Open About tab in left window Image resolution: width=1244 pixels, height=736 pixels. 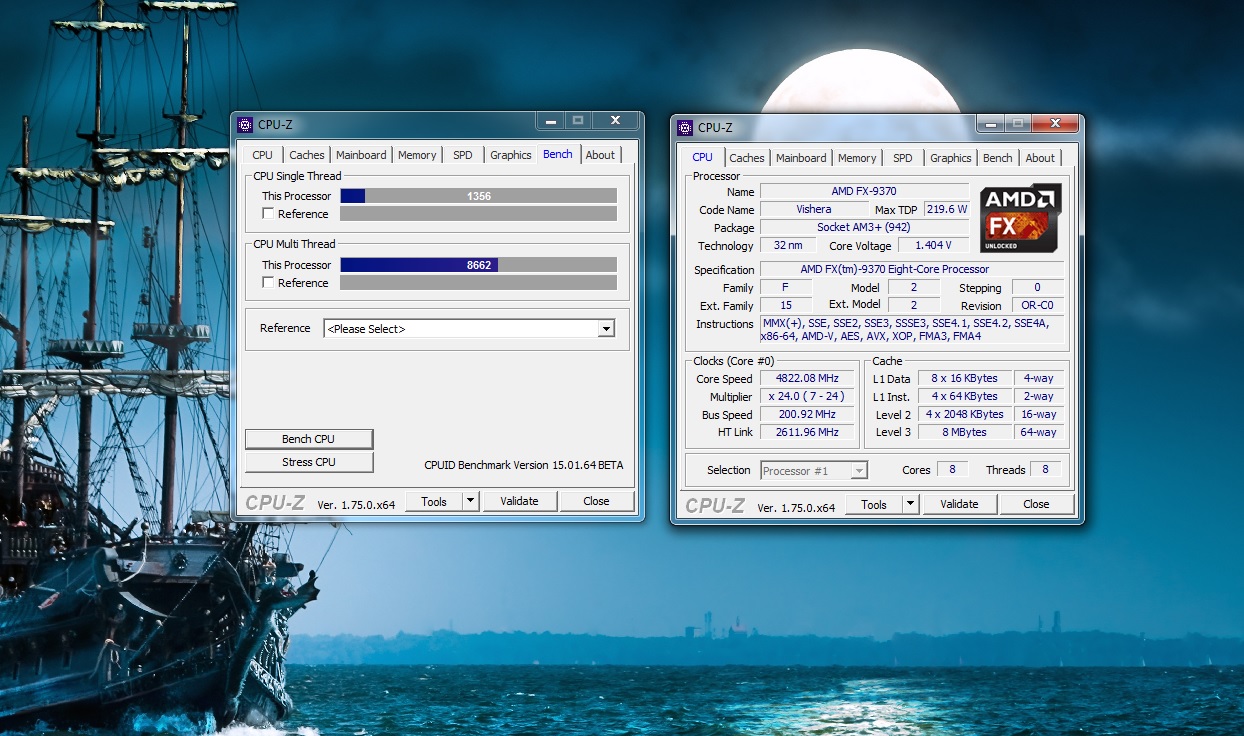[601, 155]
